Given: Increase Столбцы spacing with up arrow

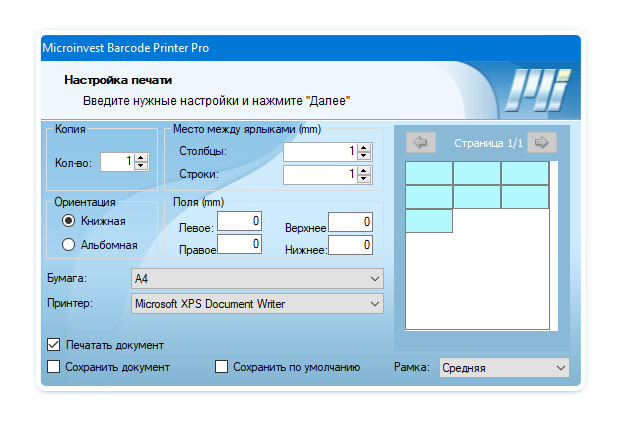Looking at the screenshot, I should (x=364, y=147).
